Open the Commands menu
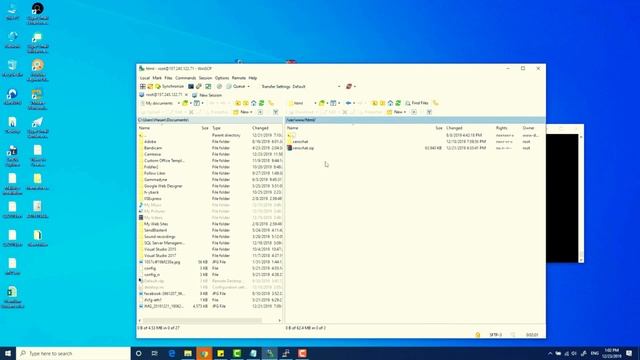The image size is (640, 360). coord(185,78)
